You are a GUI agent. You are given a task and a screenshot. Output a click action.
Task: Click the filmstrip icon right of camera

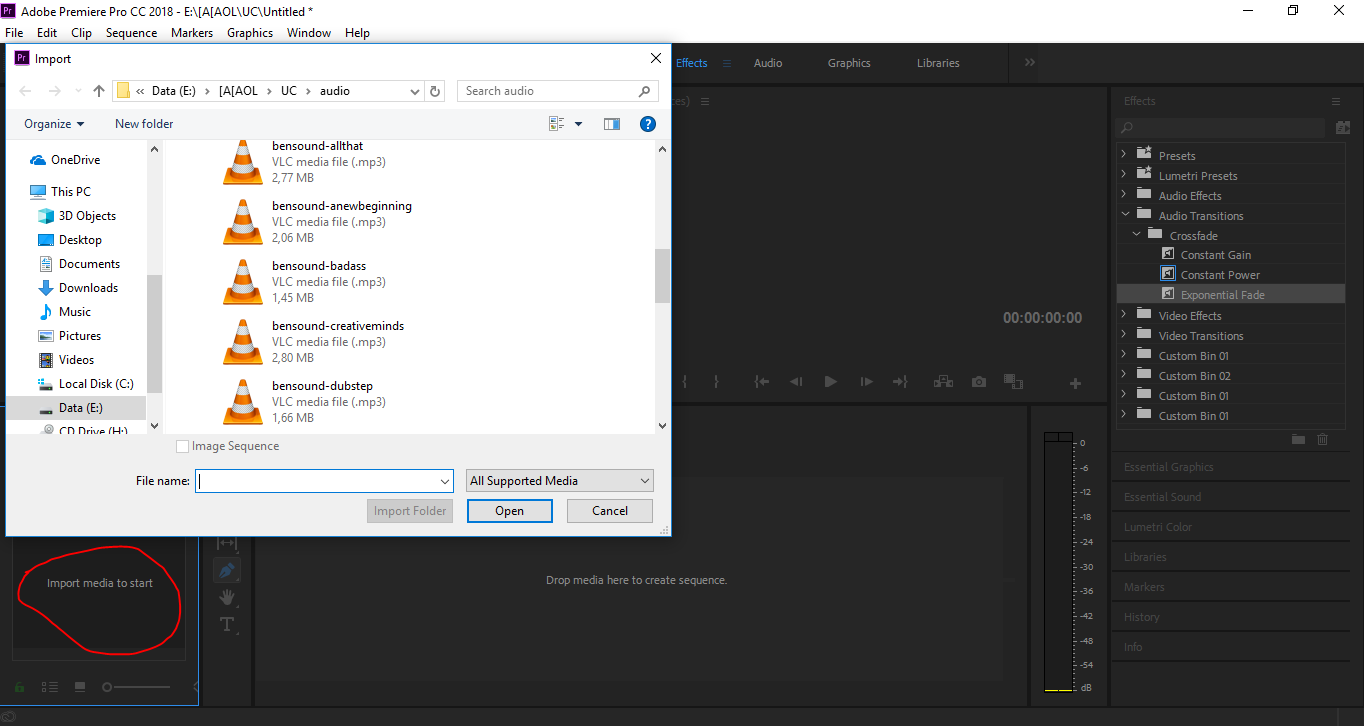click(1013, 382)
